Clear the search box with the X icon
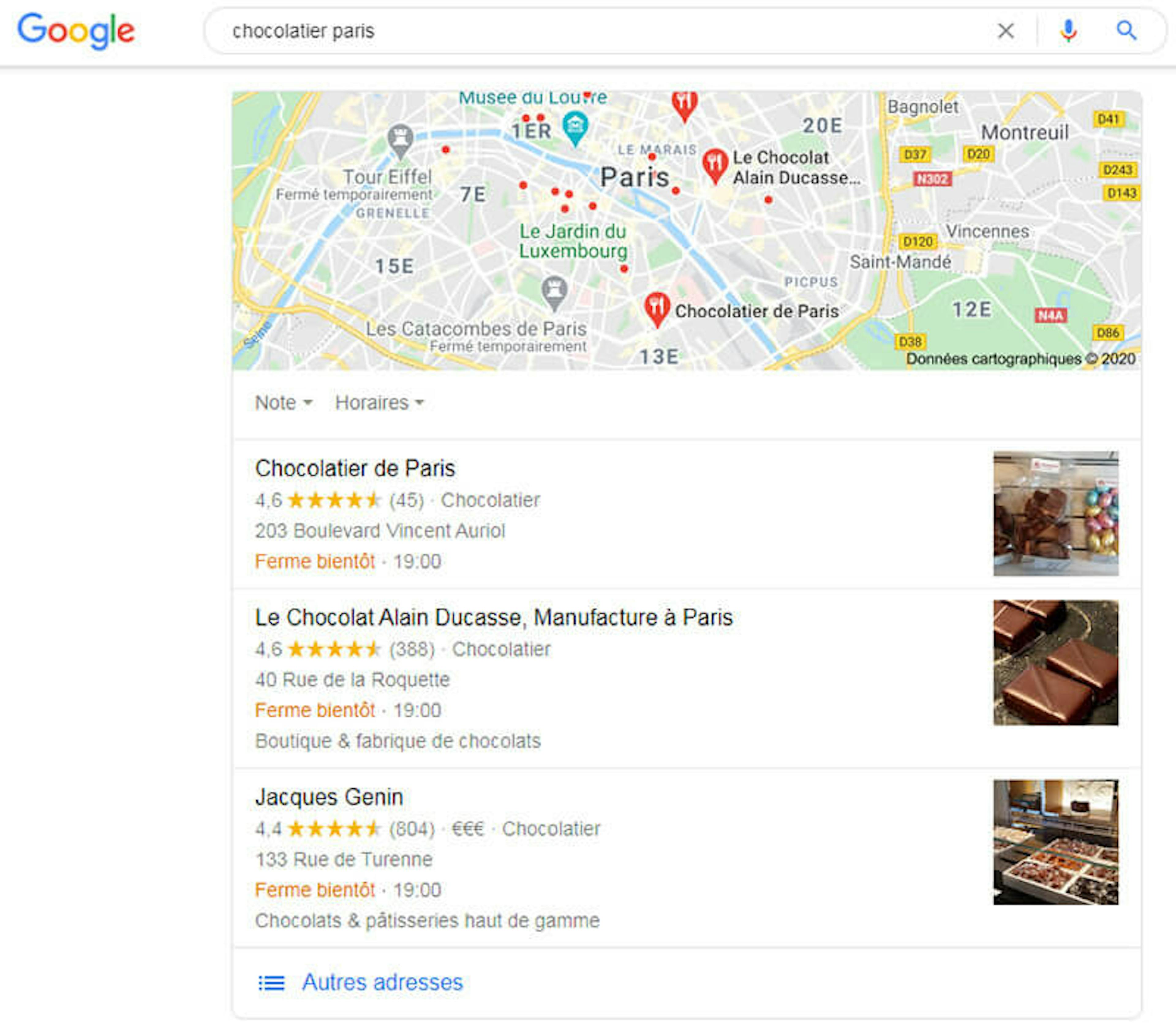 [1005, 31]
